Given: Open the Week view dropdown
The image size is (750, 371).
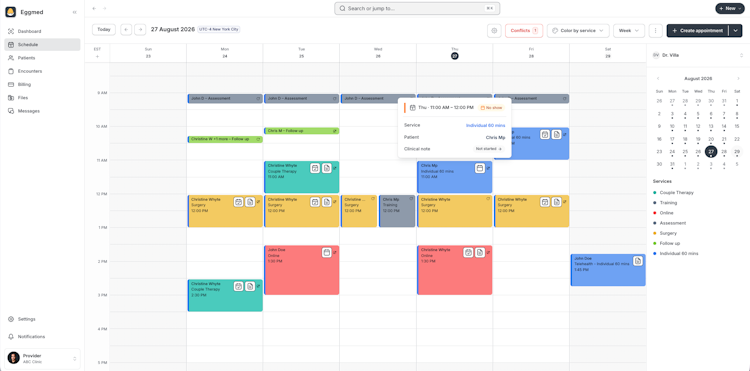Looking at the screenshot, I should click(x=629, y=30).
